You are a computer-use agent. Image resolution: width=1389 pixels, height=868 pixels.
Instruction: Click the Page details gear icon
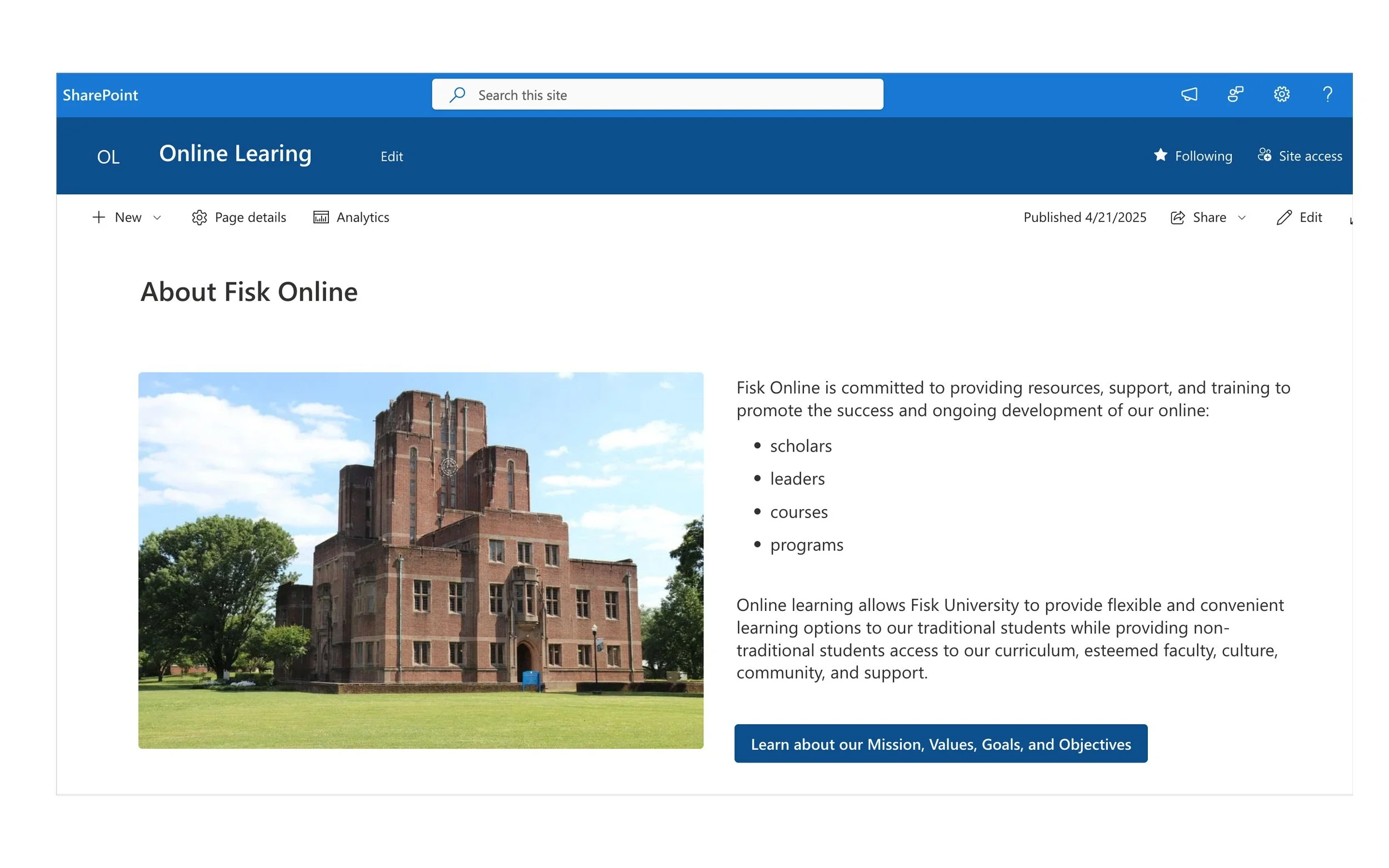click(199, 218)
